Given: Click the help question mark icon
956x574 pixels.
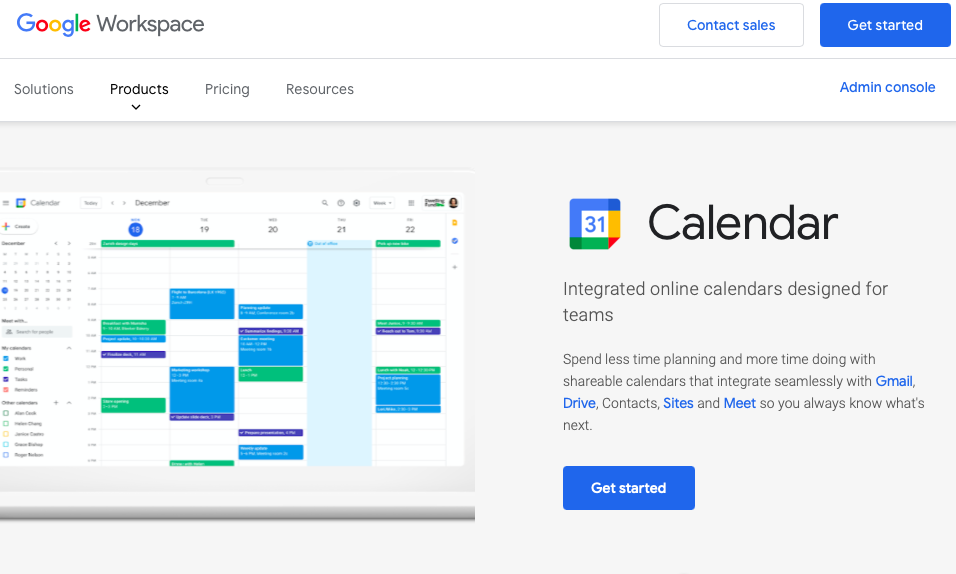Looking at the screenshot, I should pyautogui.click(x=340, y=203).
